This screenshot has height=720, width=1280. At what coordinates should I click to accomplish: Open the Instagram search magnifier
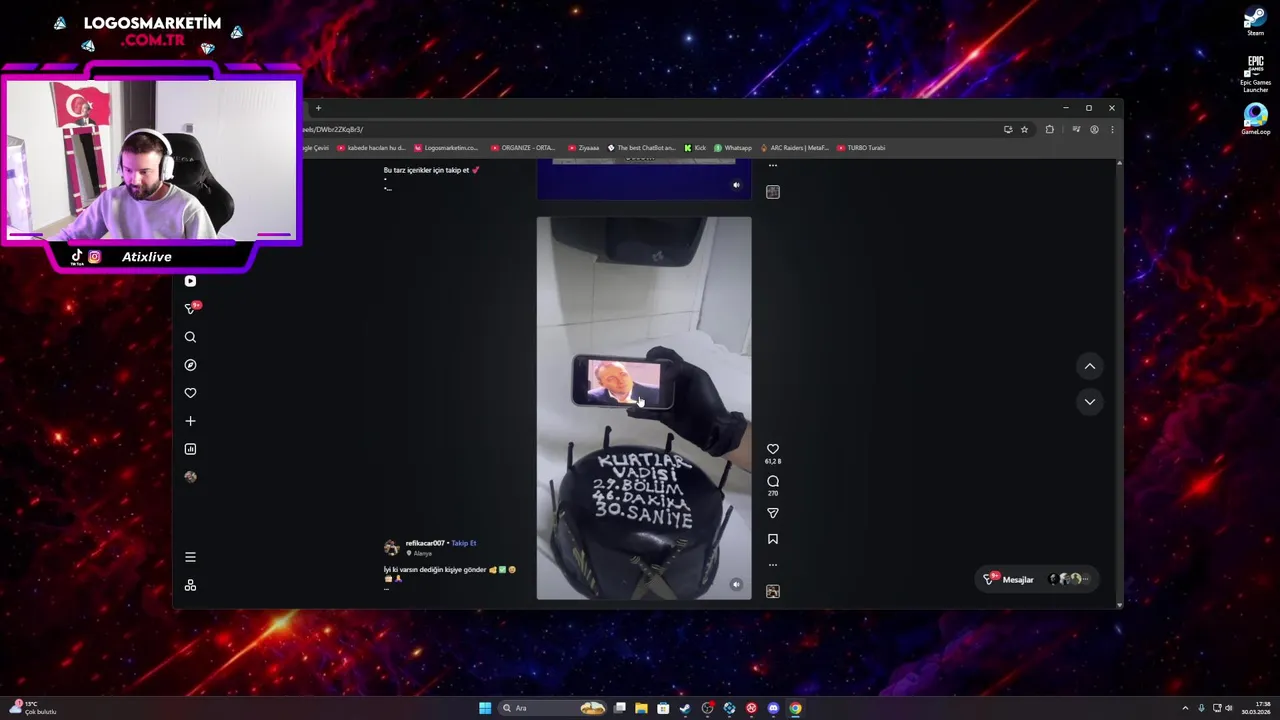(190, 337)
